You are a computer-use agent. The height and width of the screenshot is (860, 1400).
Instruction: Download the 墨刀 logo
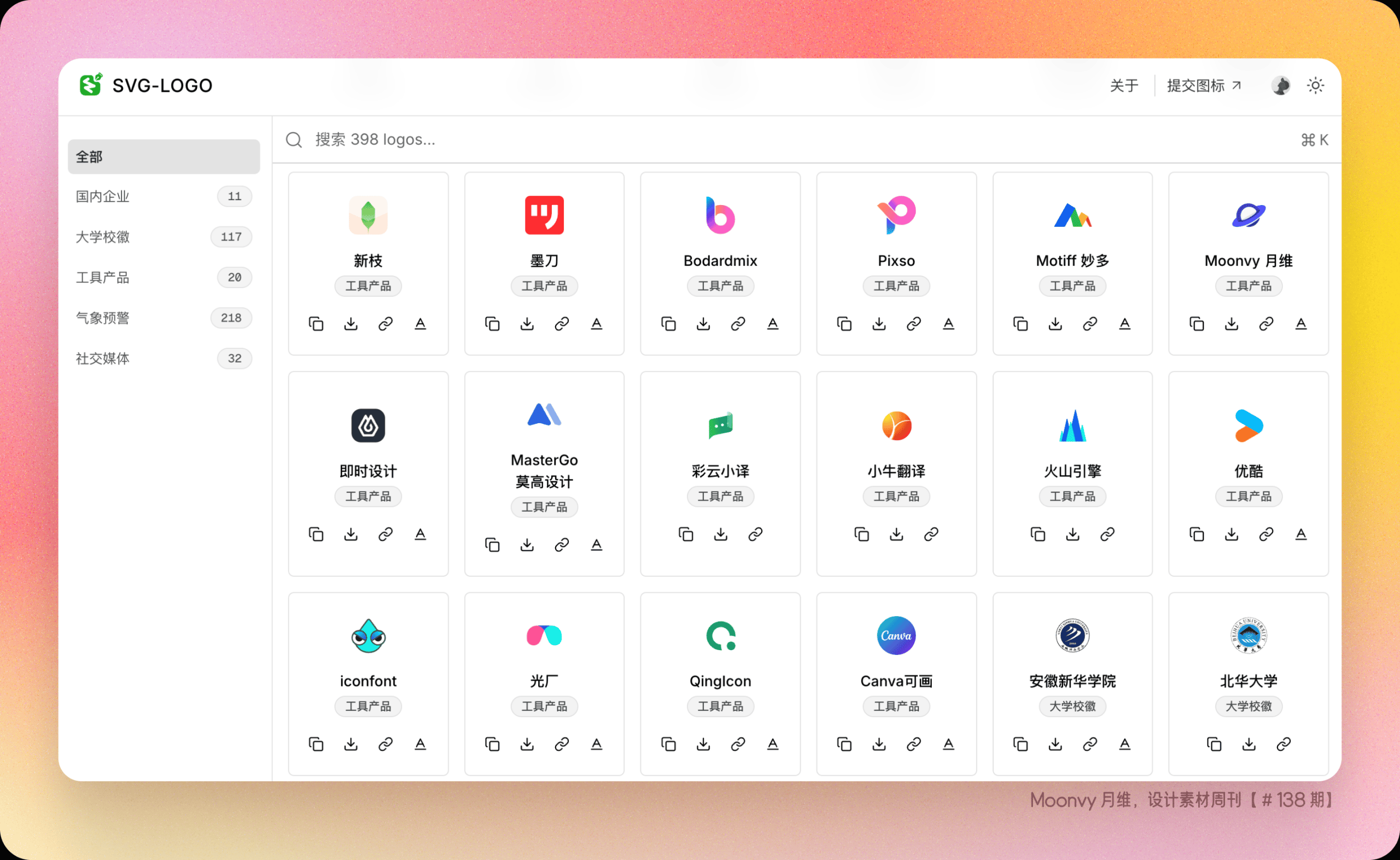(527, 324)
